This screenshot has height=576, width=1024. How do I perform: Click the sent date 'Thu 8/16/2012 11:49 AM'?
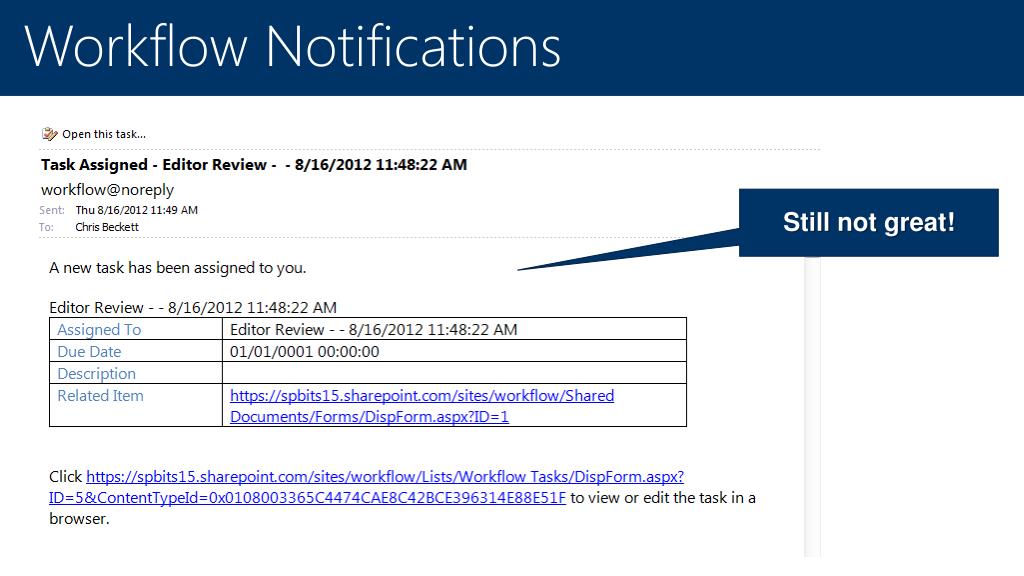(x=136, y=210)
